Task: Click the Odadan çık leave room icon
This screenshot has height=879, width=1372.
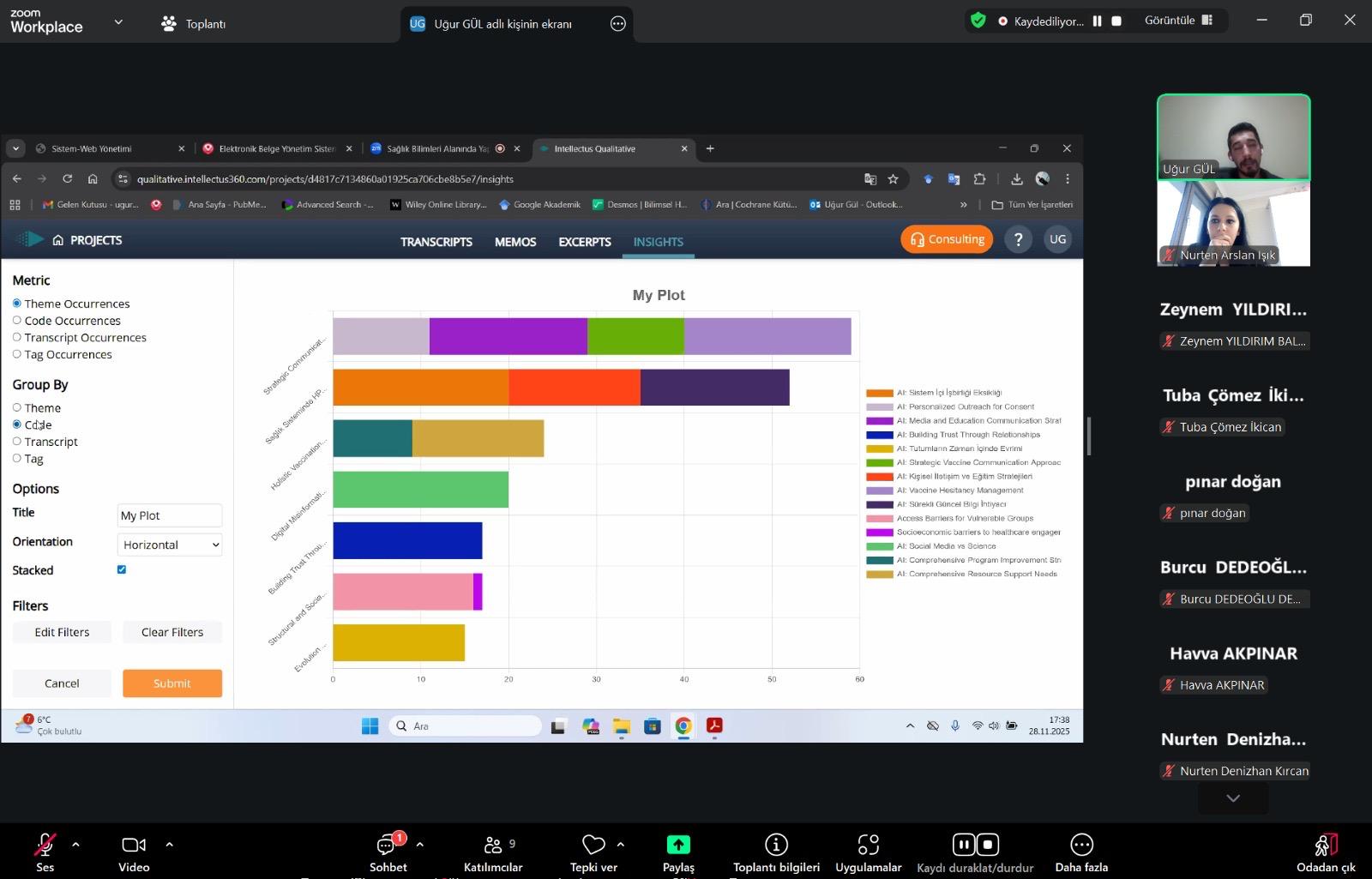Action: click(1325, 846)
